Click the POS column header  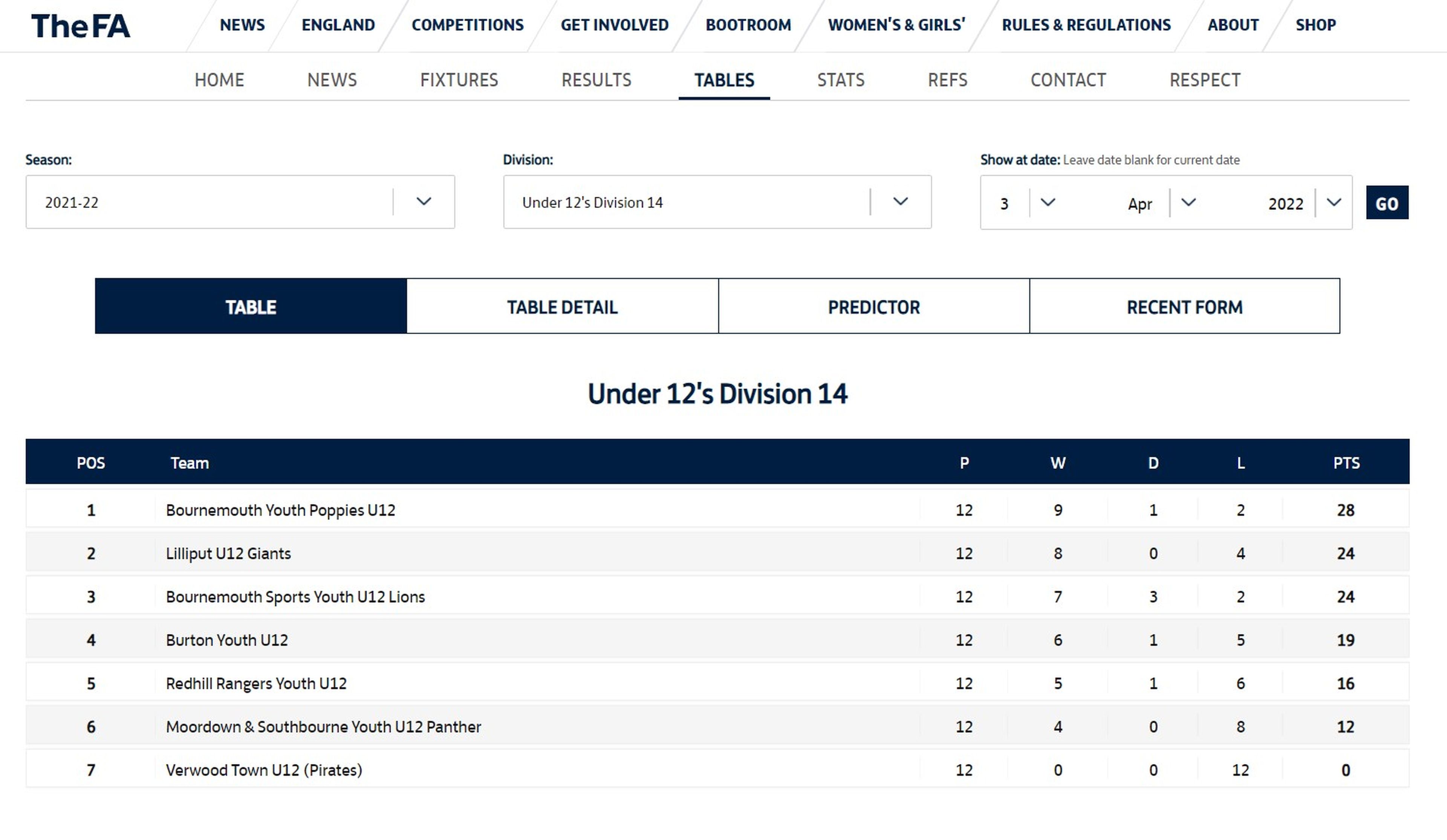tap(91, 463)
